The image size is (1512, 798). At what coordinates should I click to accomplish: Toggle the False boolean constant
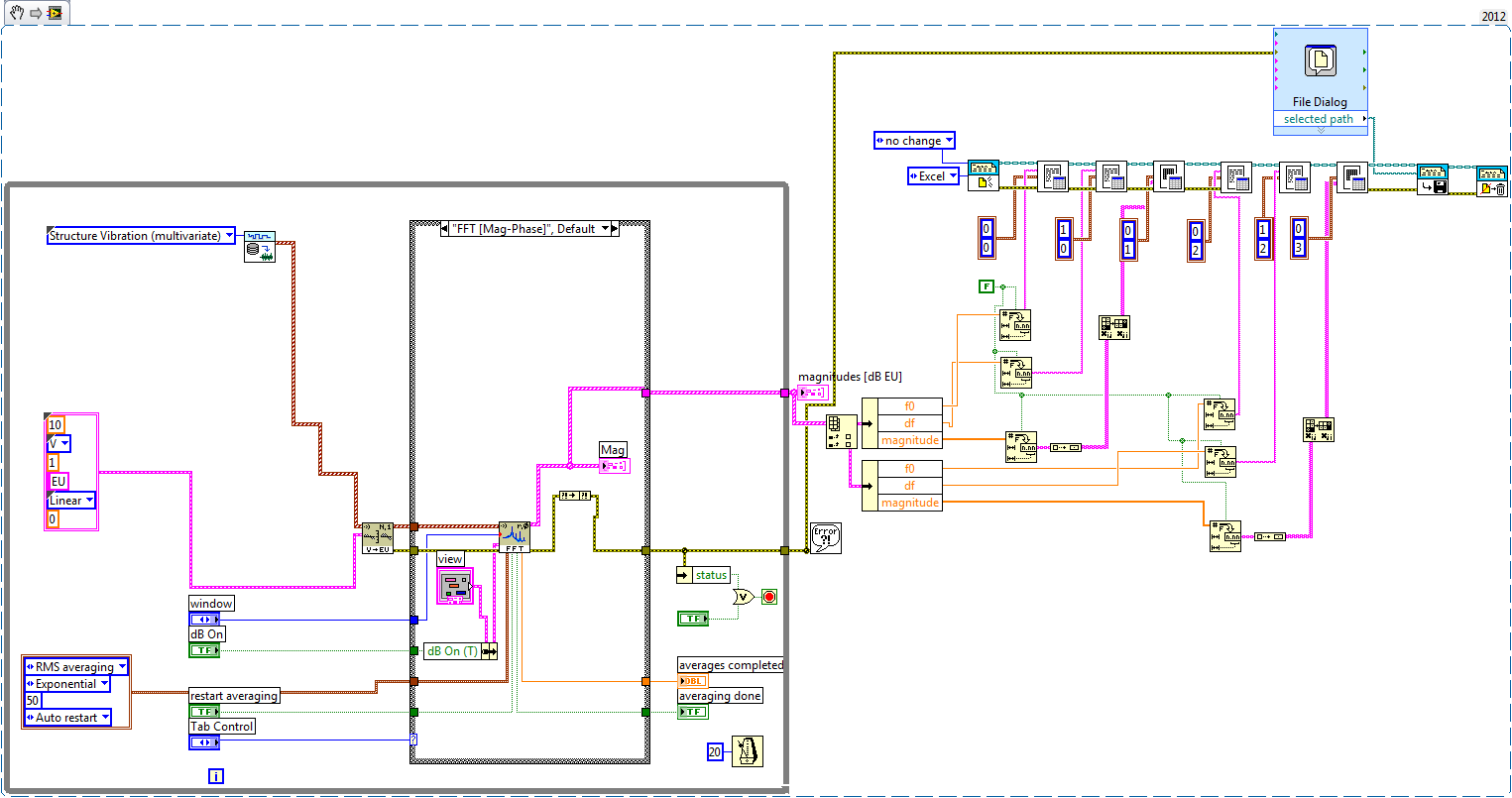coord(986,286)
